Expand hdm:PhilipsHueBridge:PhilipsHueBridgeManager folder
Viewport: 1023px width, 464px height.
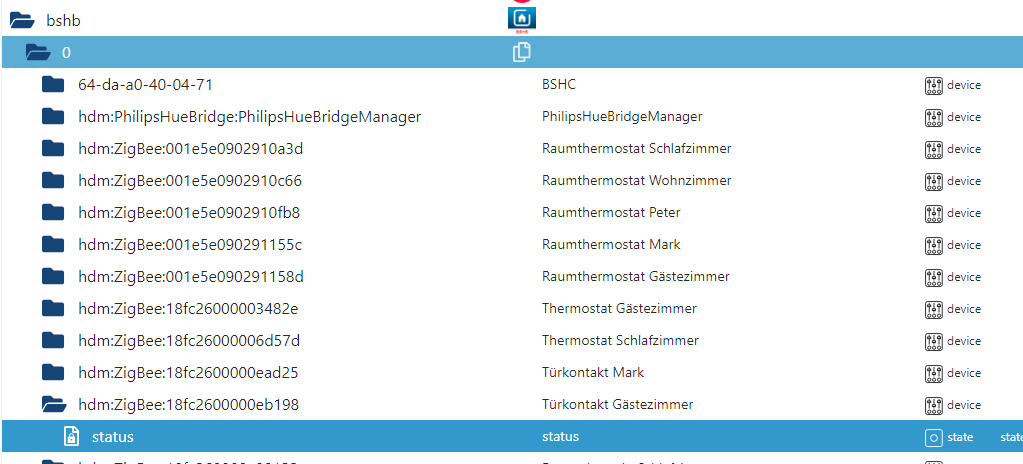[x=53, y=117]
